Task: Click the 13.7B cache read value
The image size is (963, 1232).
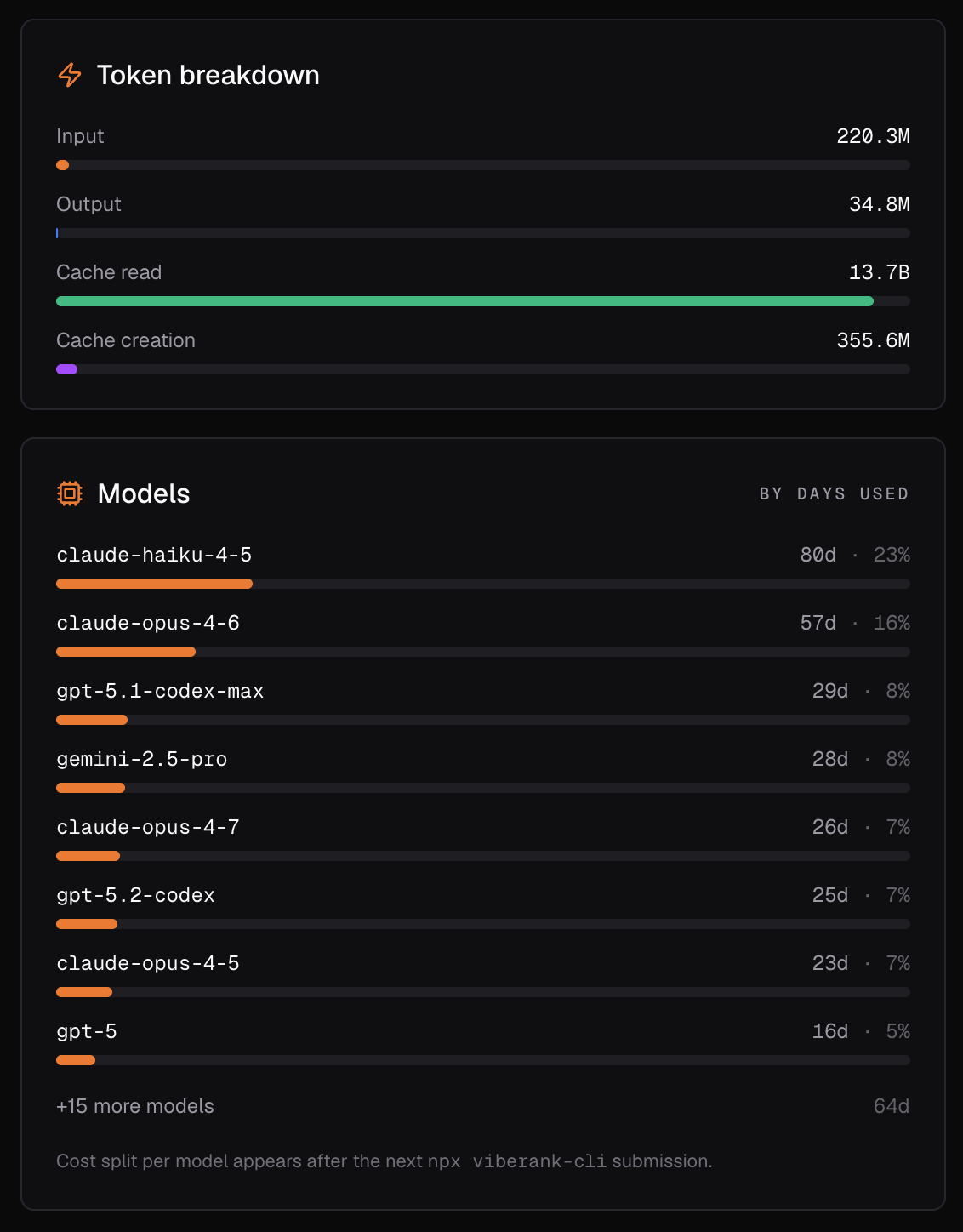Action: point(880,272)
